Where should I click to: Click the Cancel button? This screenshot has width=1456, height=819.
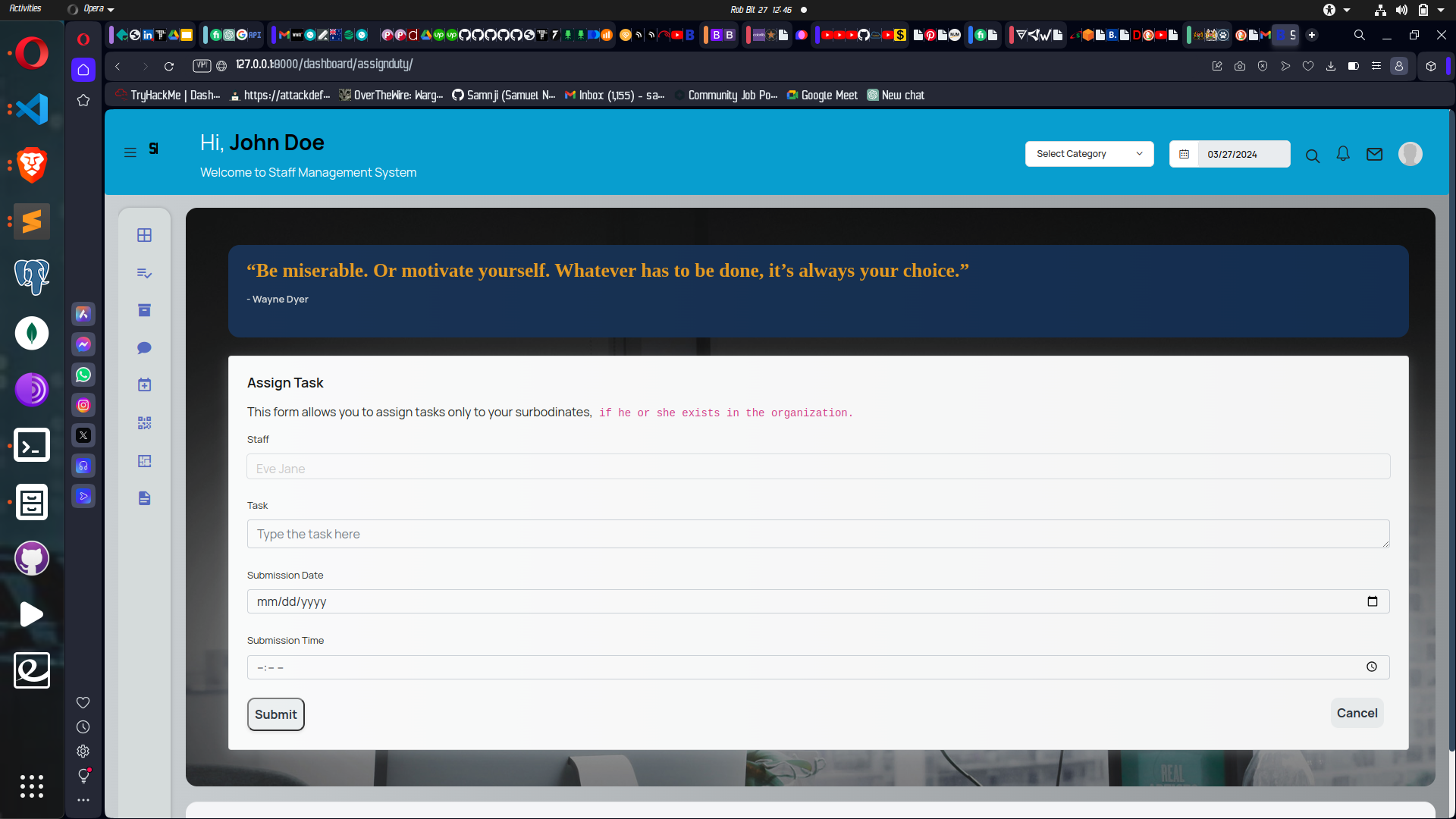(1357, 713)
